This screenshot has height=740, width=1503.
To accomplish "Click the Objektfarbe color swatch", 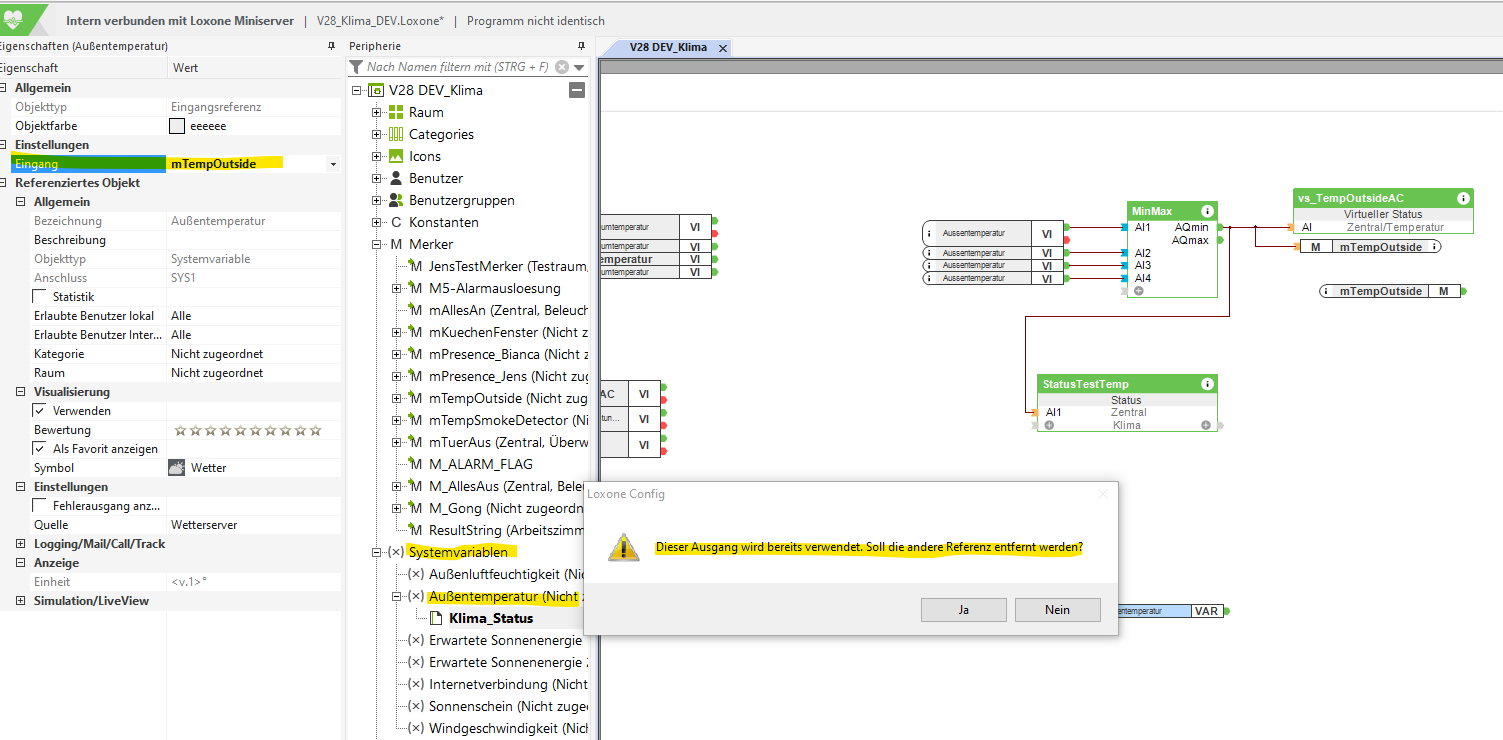I will click(177, 126).
